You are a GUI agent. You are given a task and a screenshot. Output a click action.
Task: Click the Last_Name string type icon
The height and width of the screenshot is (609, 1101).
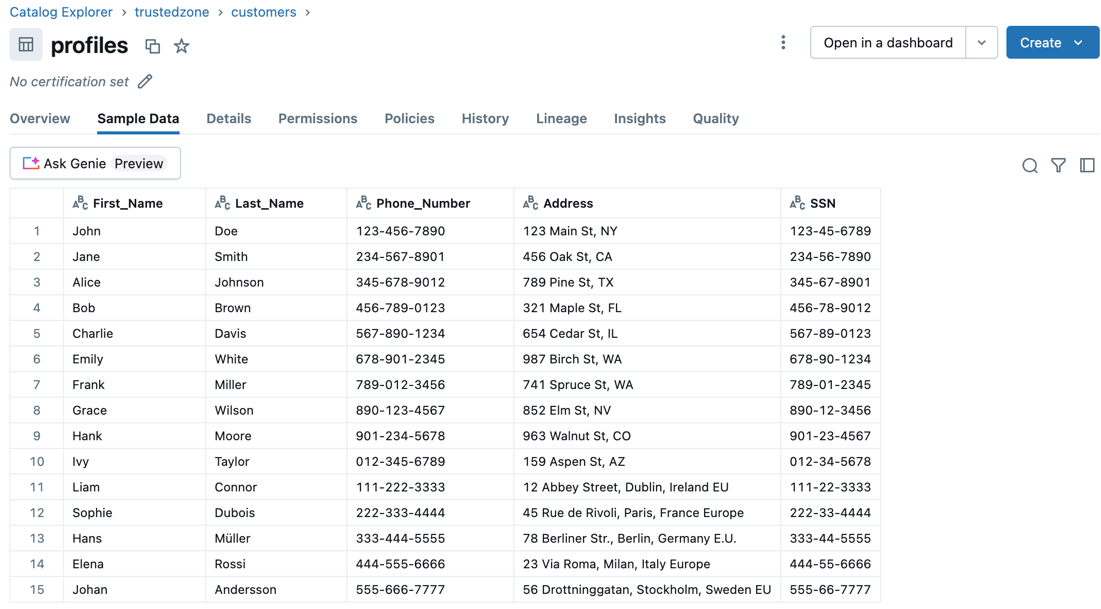coord(222,203)
